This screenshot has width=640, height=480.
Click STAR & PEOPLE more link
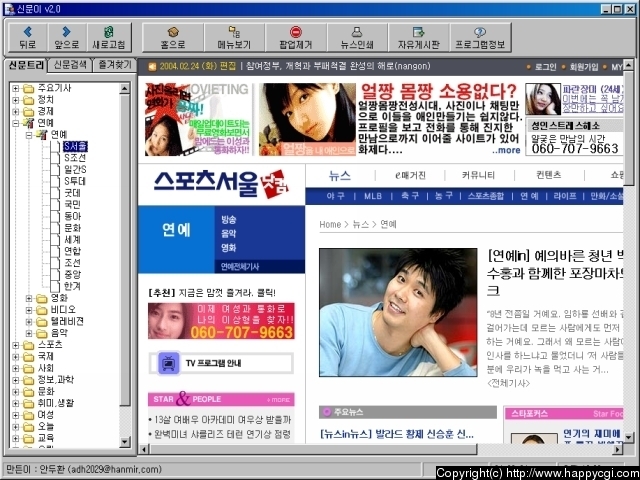coord(278,400)
